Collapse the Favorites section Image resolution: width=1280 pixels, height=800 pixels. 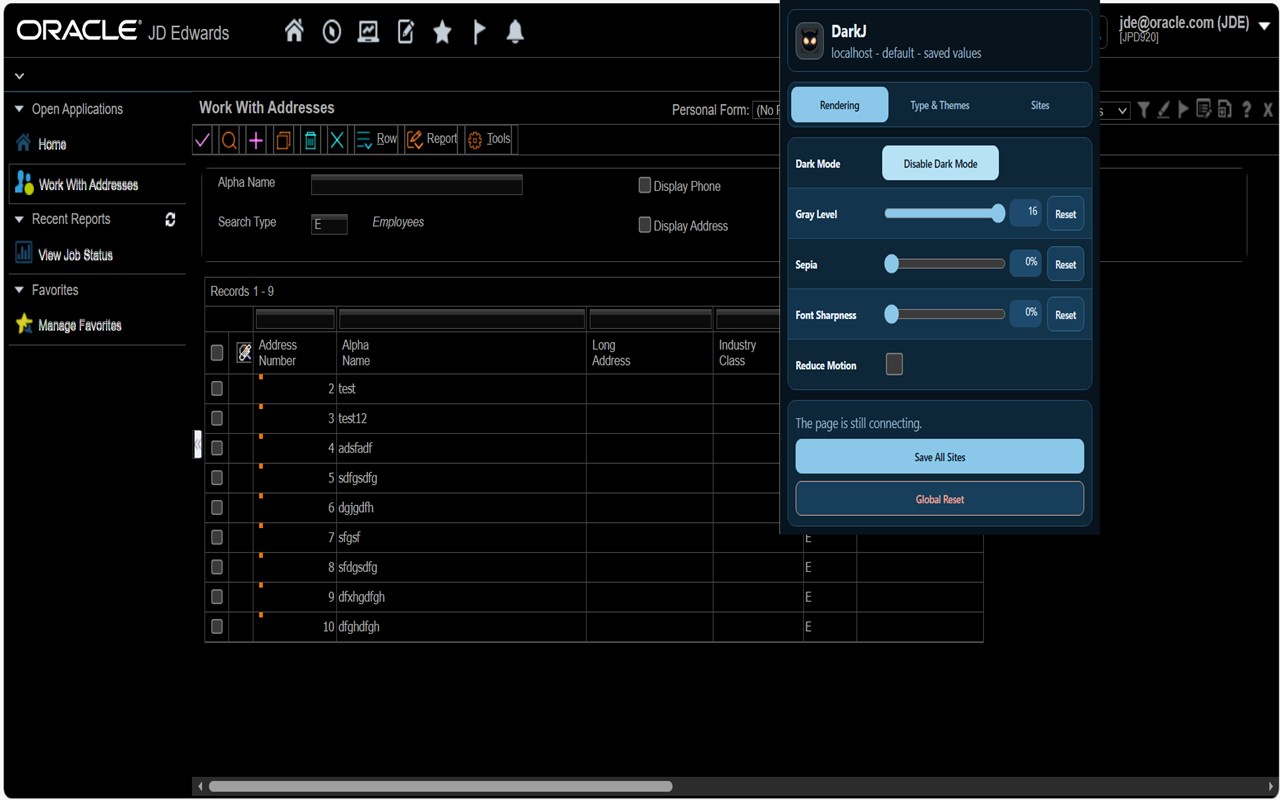(x=19, y=290)
